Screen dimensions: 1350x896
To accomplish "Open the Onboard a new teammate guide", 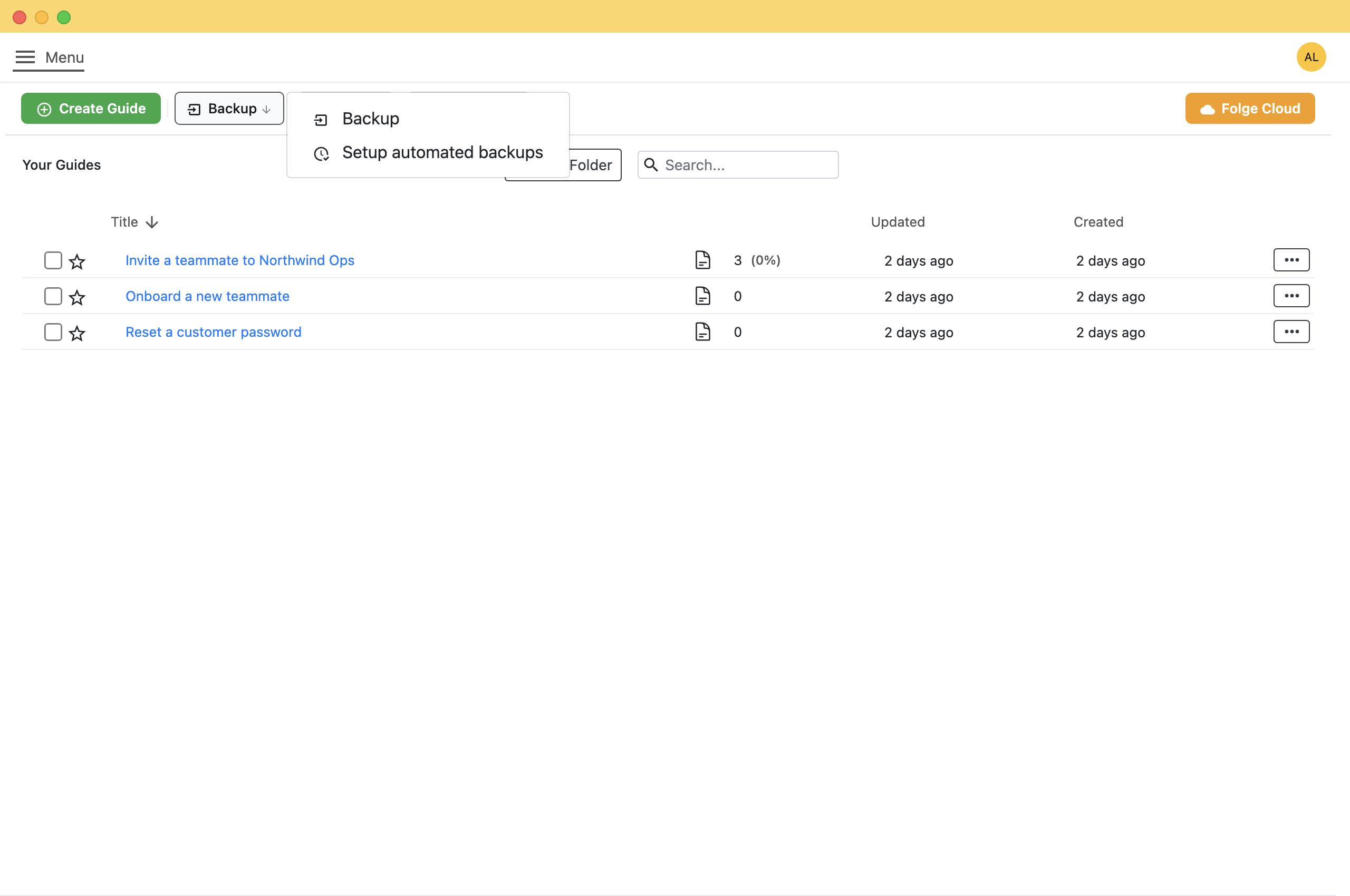I will tap(208, 297).
